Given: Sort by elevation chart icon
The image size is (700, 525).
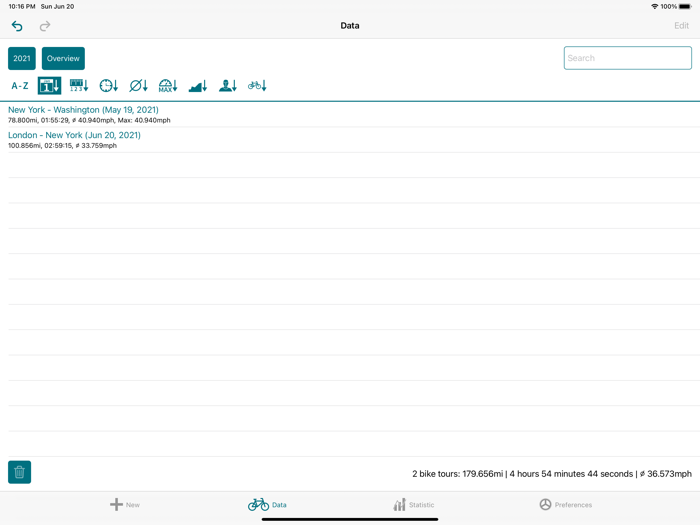Looking at the screenshot, I should (198, 86).
